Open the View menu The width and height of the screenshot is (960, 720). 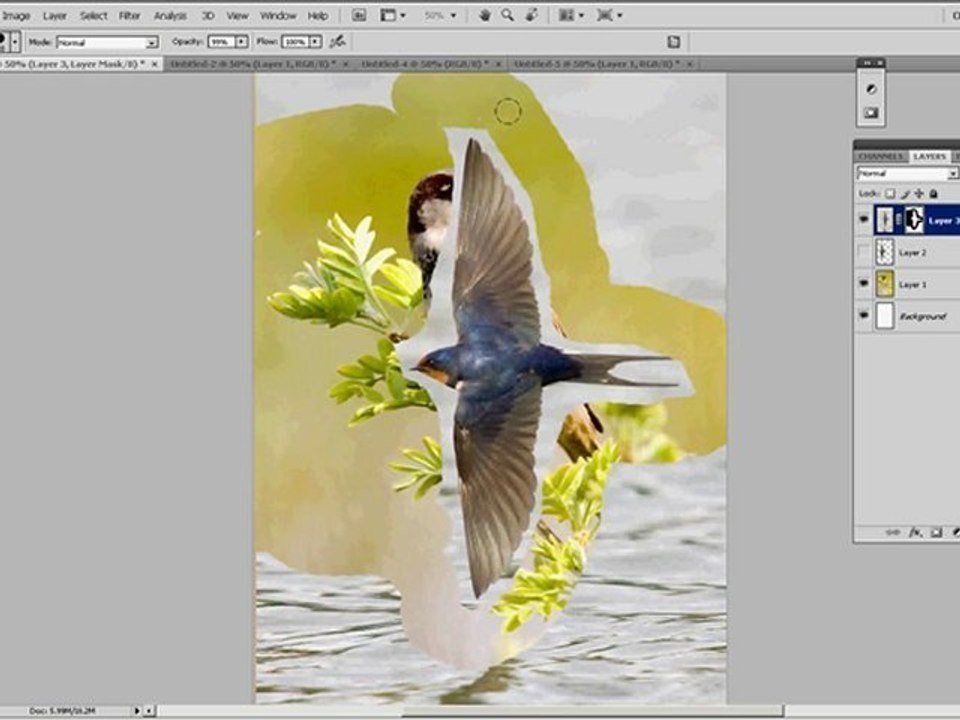[238, 15]
